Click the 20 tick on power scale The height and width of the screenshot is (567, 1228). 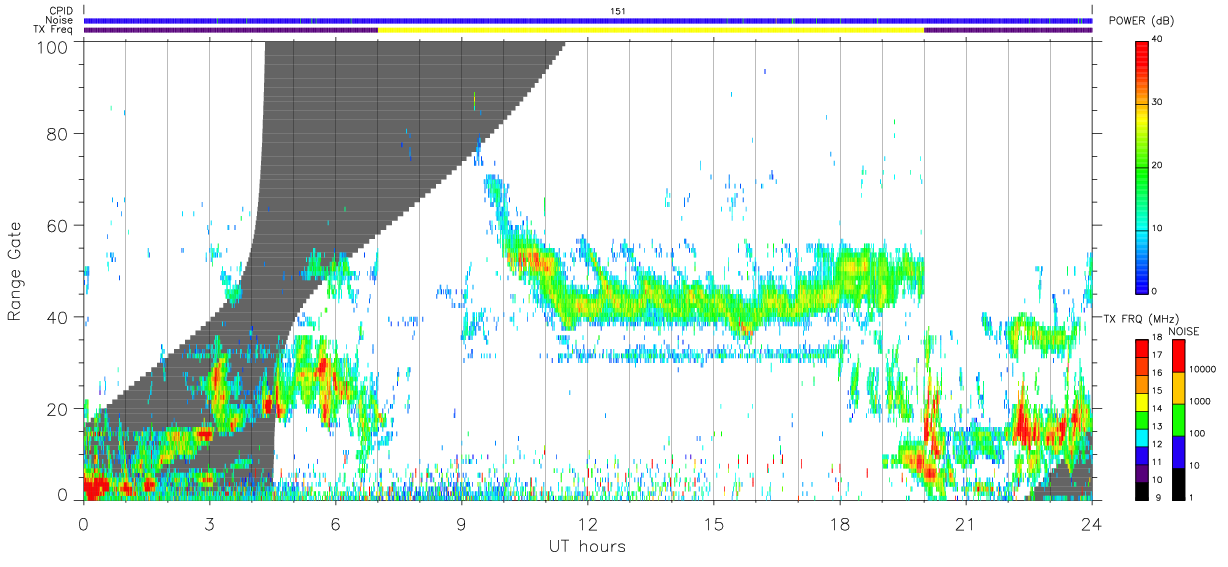pos(1157,165)
